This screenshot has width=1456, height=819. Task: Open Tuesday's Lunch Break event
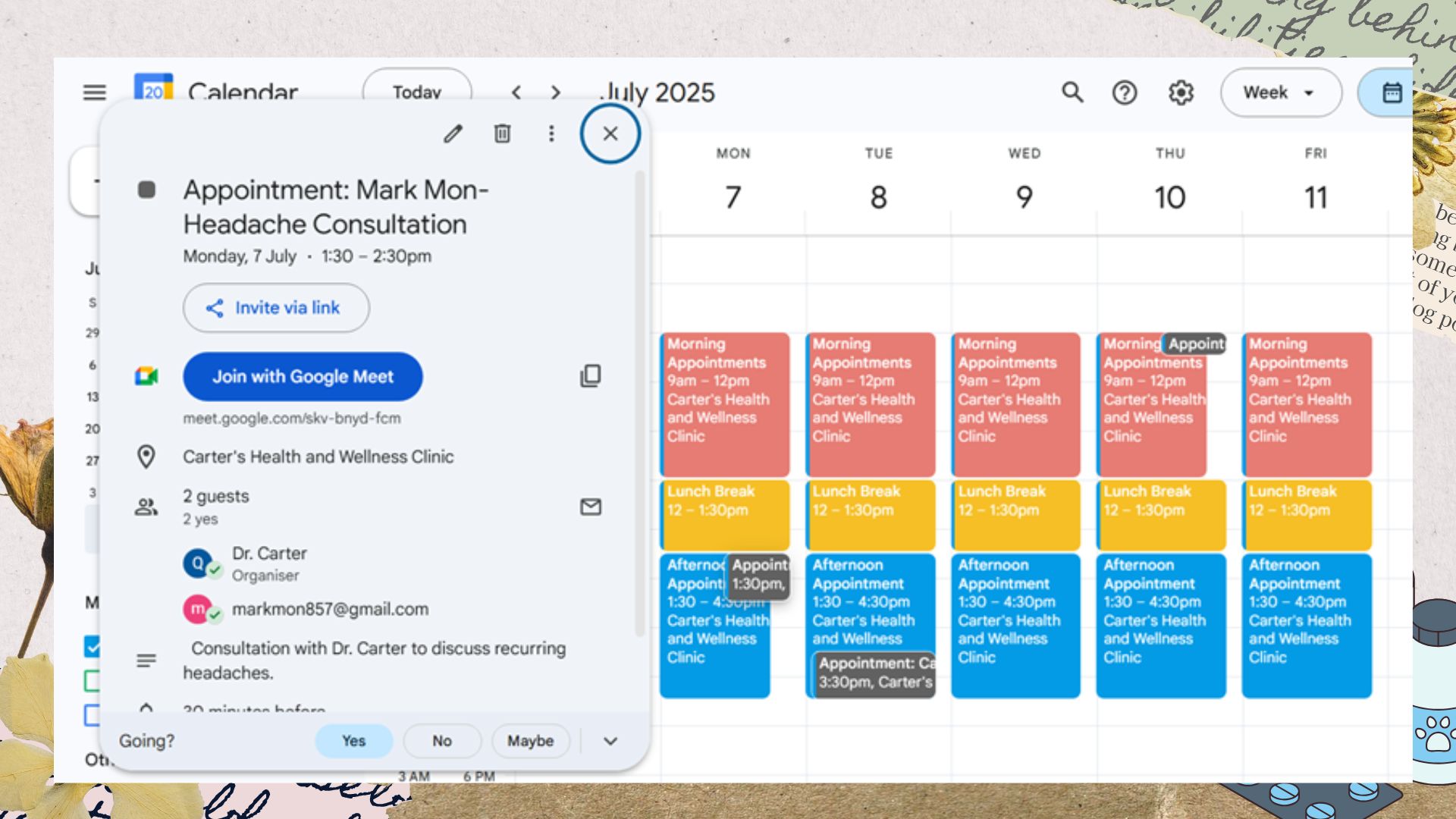coord(870,515)
